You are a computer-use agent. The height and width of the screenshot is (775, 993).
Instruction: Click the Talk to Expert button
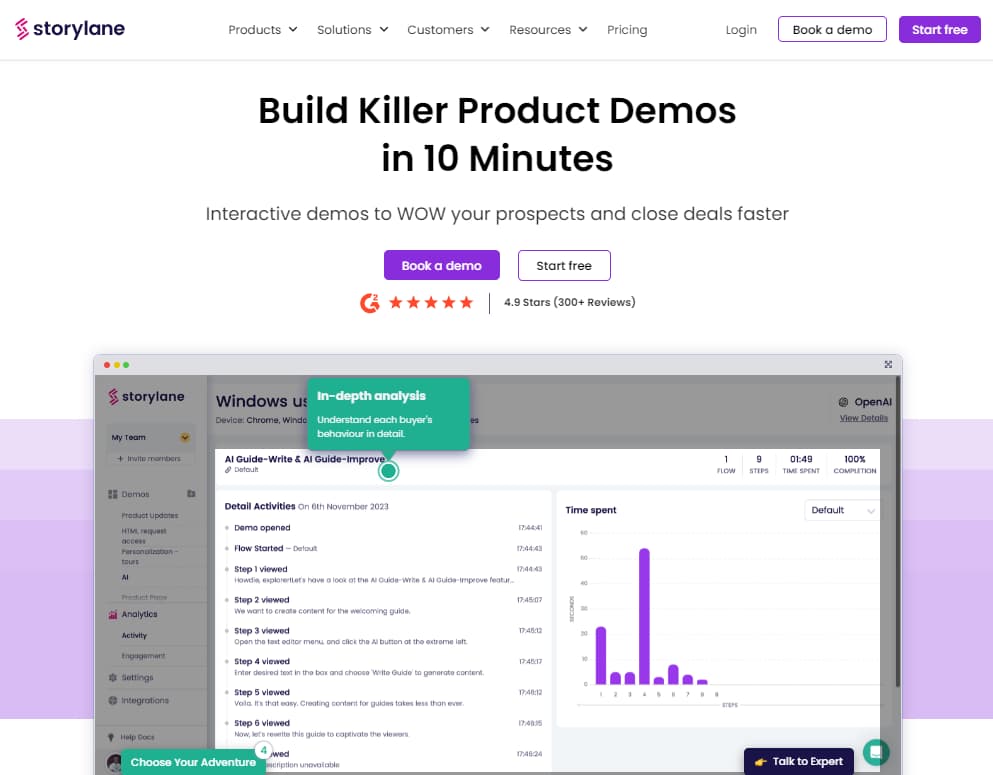[799, 760]
